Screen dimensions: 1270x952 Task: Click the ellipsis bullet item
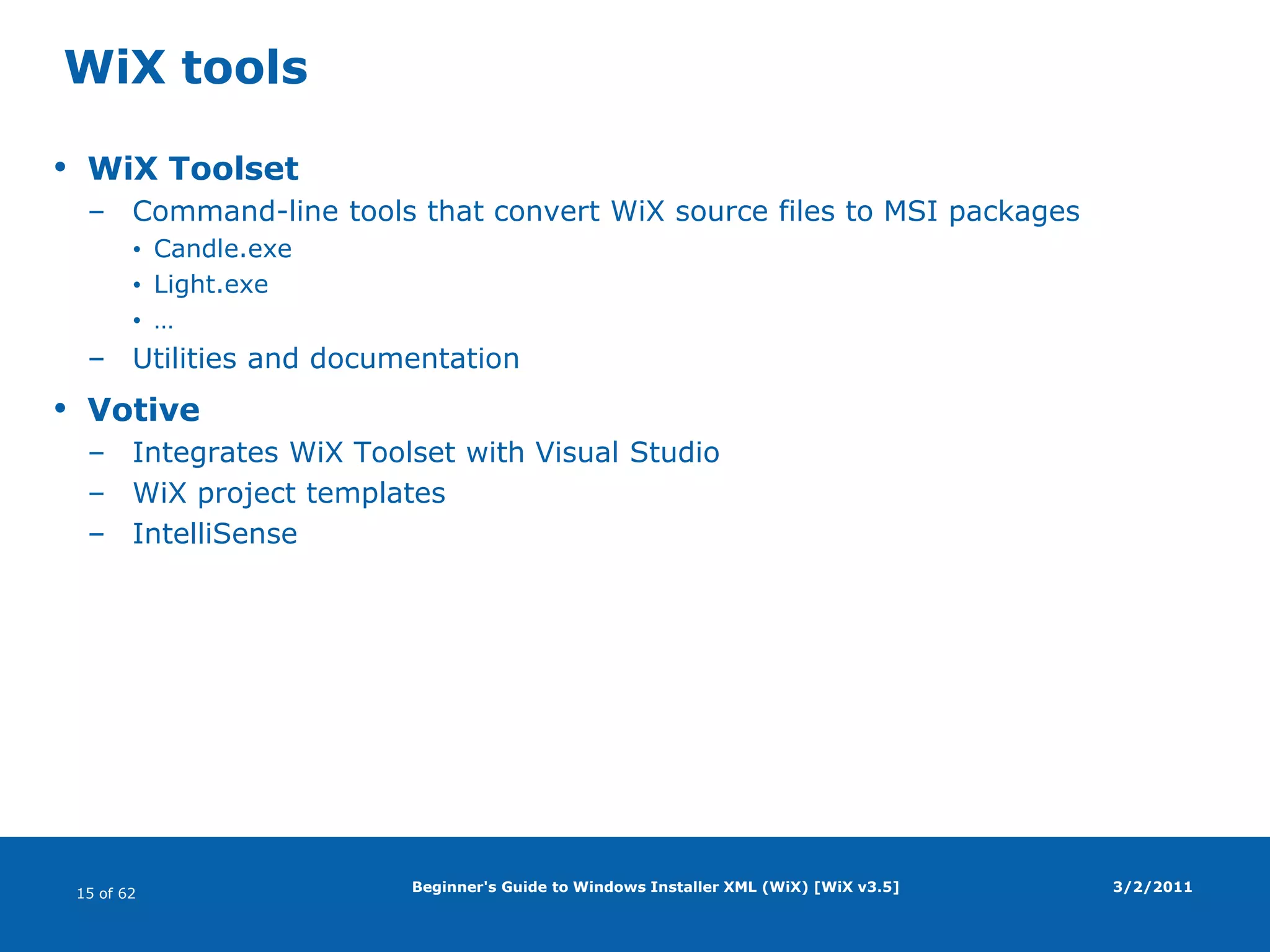point(164,322)
